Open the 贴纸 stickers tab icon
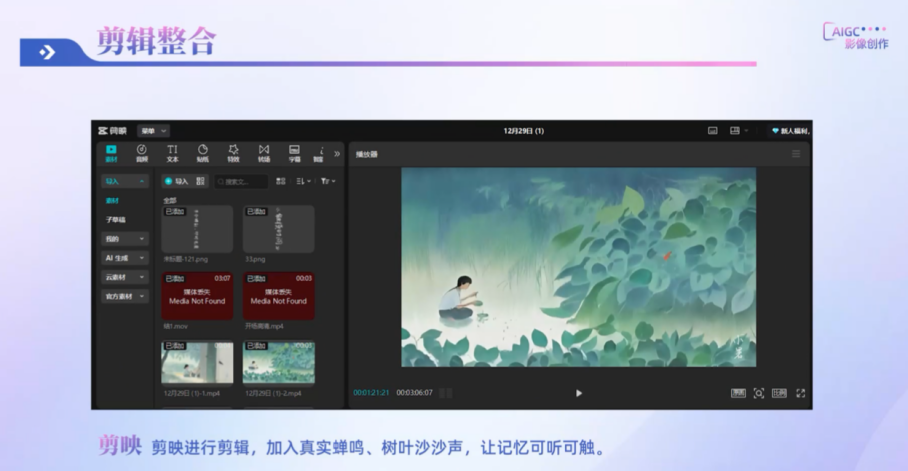The image size is (908, 471). [203, 154]
